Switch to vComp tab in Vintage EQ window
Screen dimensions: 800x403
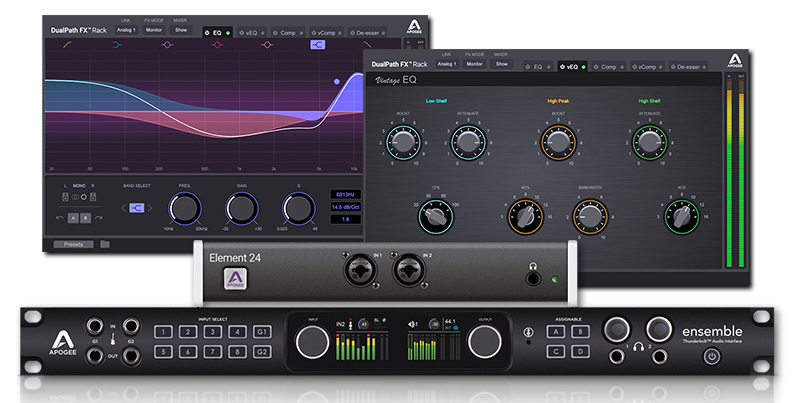pyautogui.click(x=647, y=67)
